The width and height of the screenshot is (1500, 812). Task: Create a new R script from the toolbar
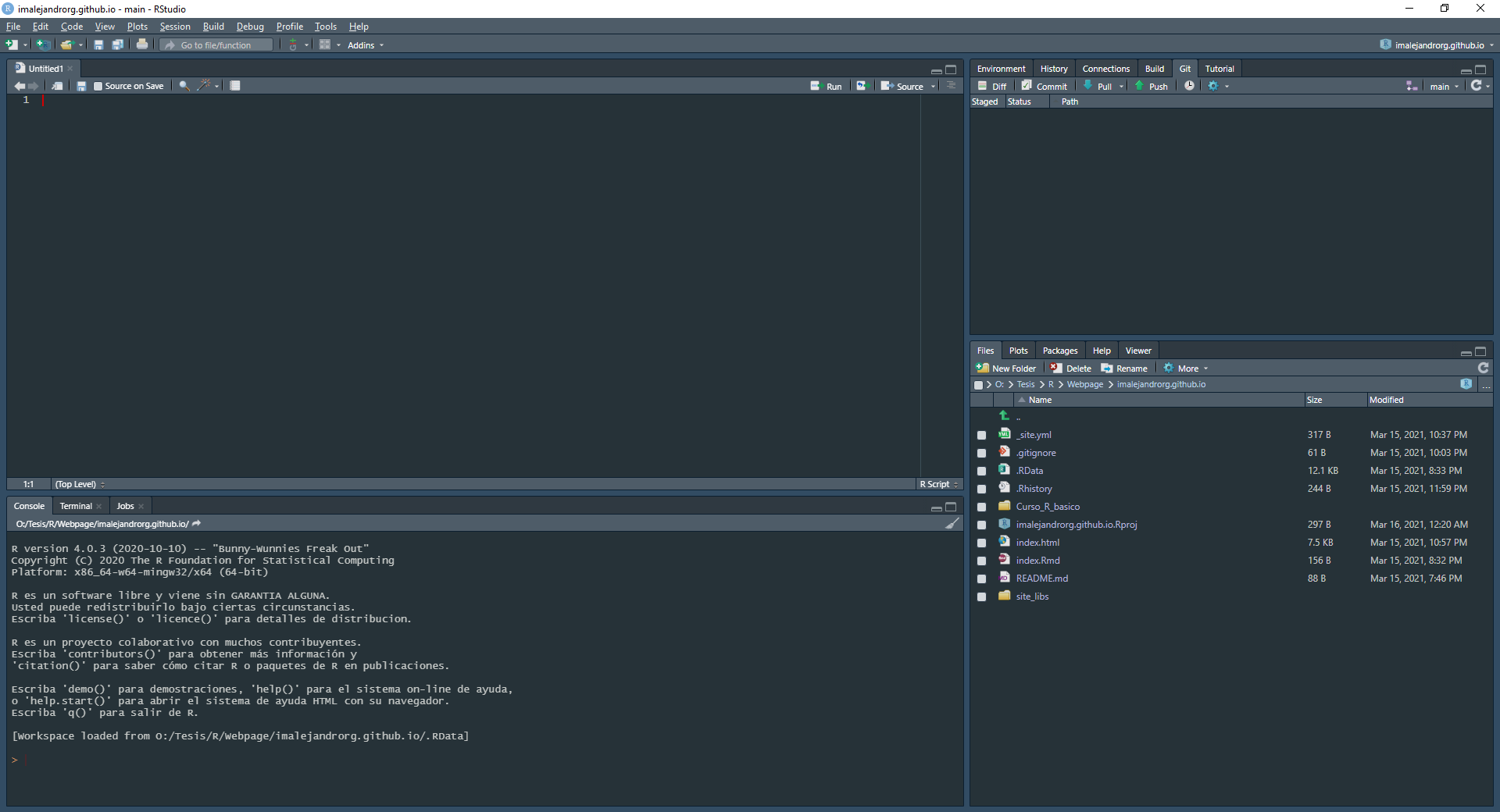tap(11, 45)
